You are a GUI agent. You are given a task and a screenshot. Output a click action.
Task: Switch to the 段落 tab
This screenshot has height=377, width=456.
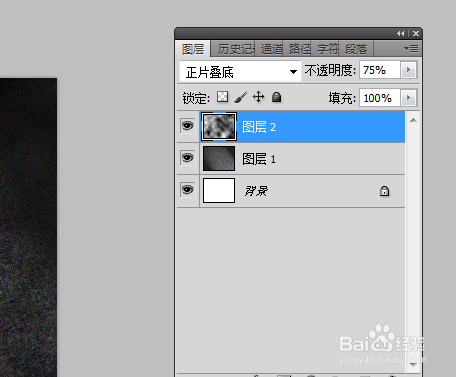[356, 49]
